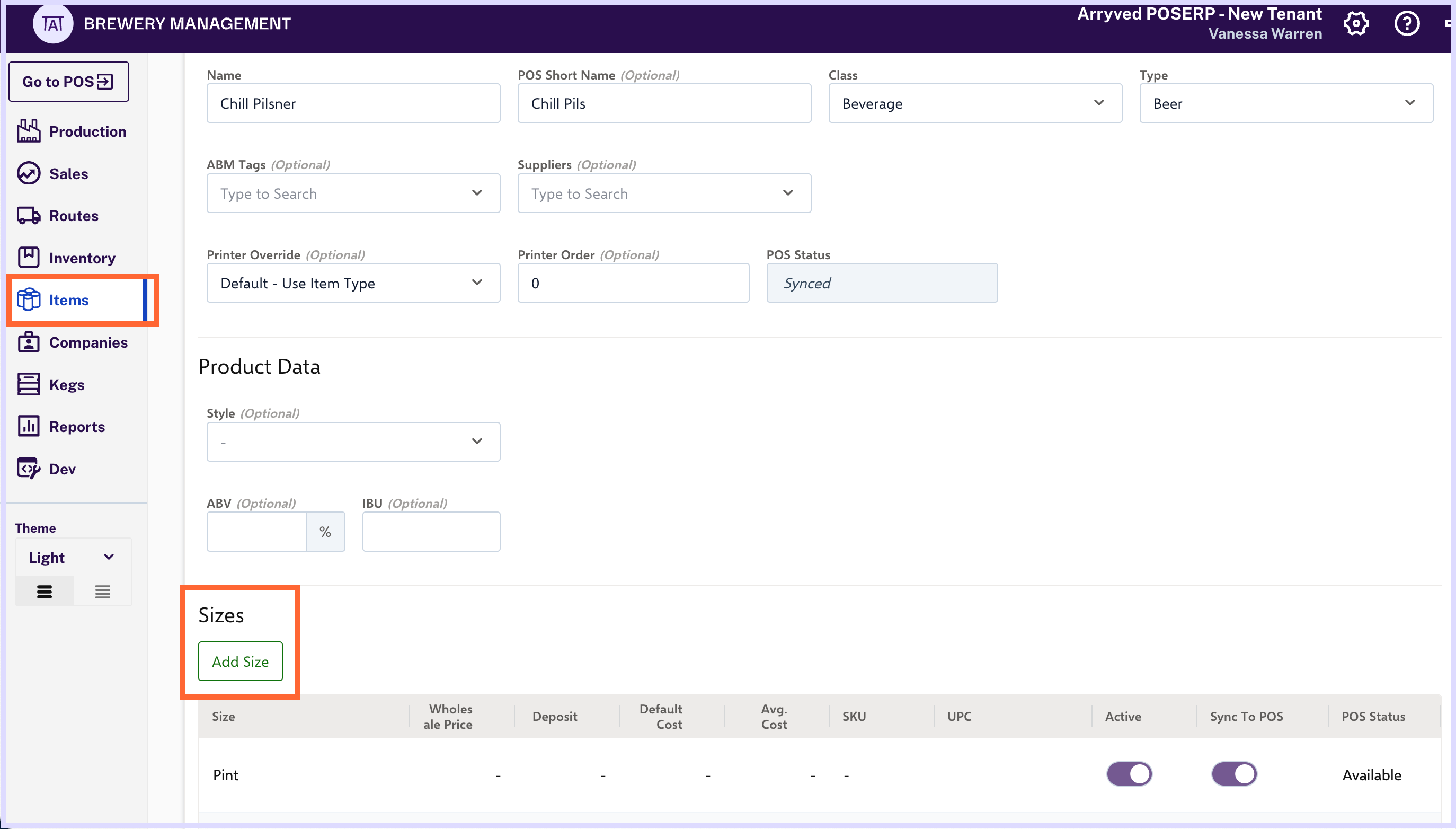Click the Size column header
Image resolution: width=1456 pixels, height=829 pixels.
(223, 716)
